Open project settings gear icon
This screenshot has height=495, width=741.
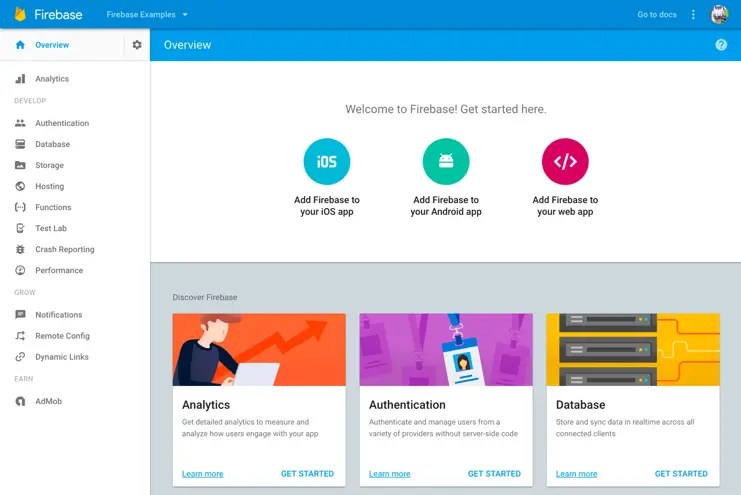(x=137, y=44)
